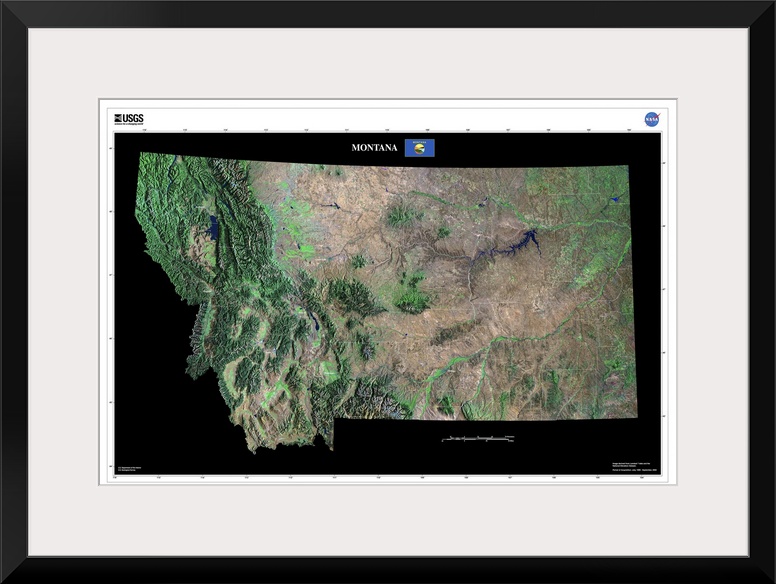776x584 pixels.
Task: Click Flathead Lake on the map
Action: point(213,228)
